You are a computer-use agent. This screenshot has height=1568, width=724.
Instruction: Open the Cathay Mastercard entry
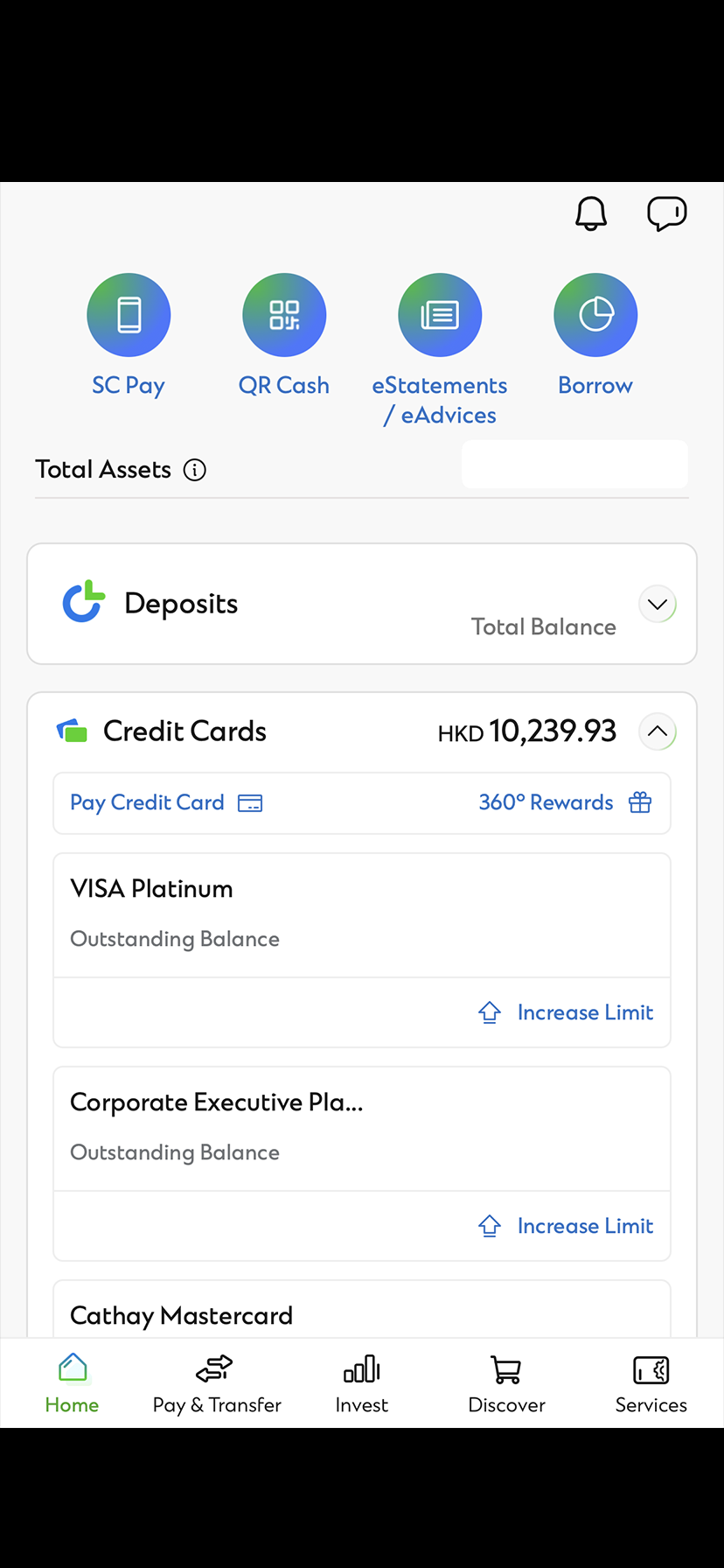click(x=362, y=1310)
